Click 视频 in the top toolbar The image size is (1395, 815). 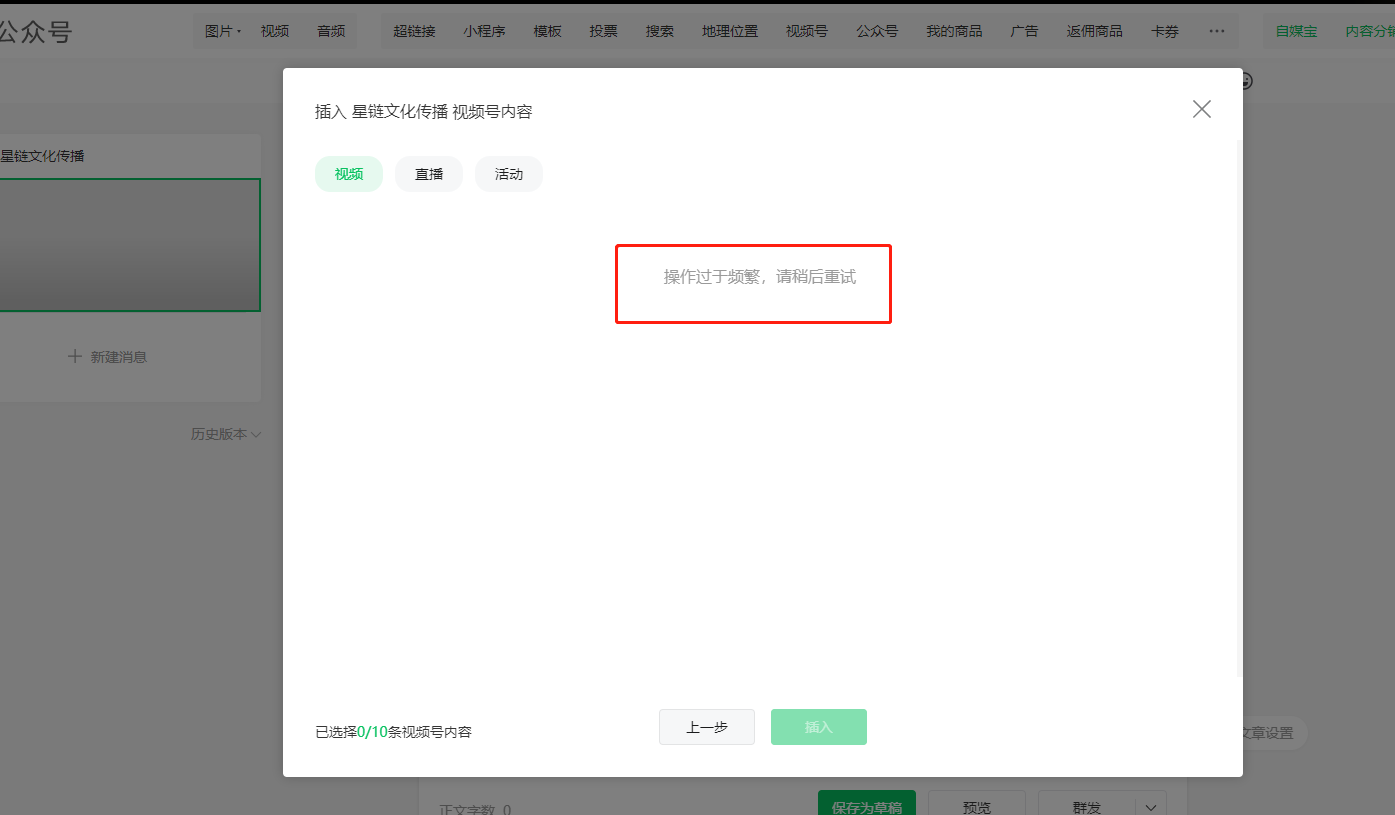click(275, 31)
